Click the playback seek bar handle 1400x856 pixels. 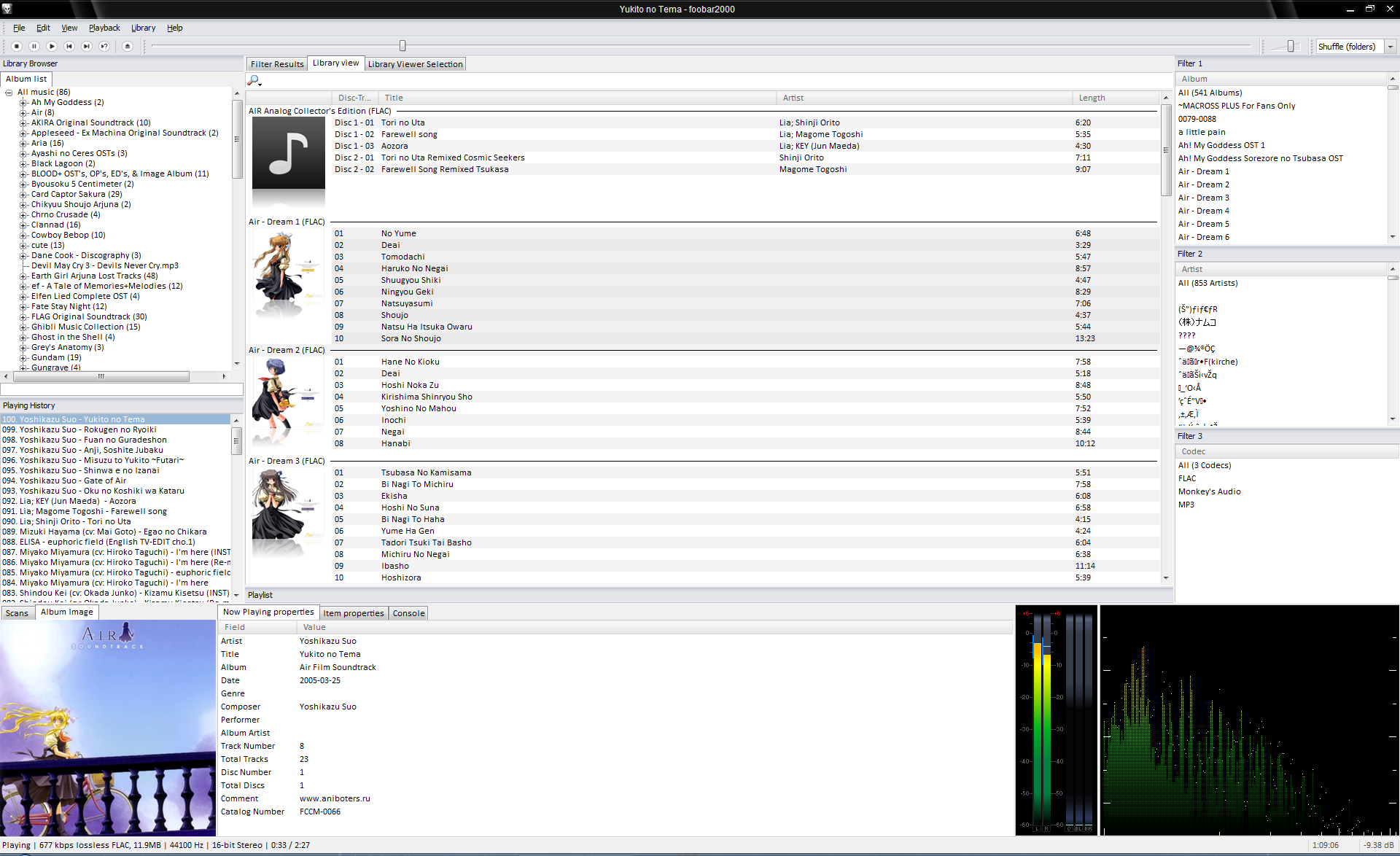click(x=402, y=46)
